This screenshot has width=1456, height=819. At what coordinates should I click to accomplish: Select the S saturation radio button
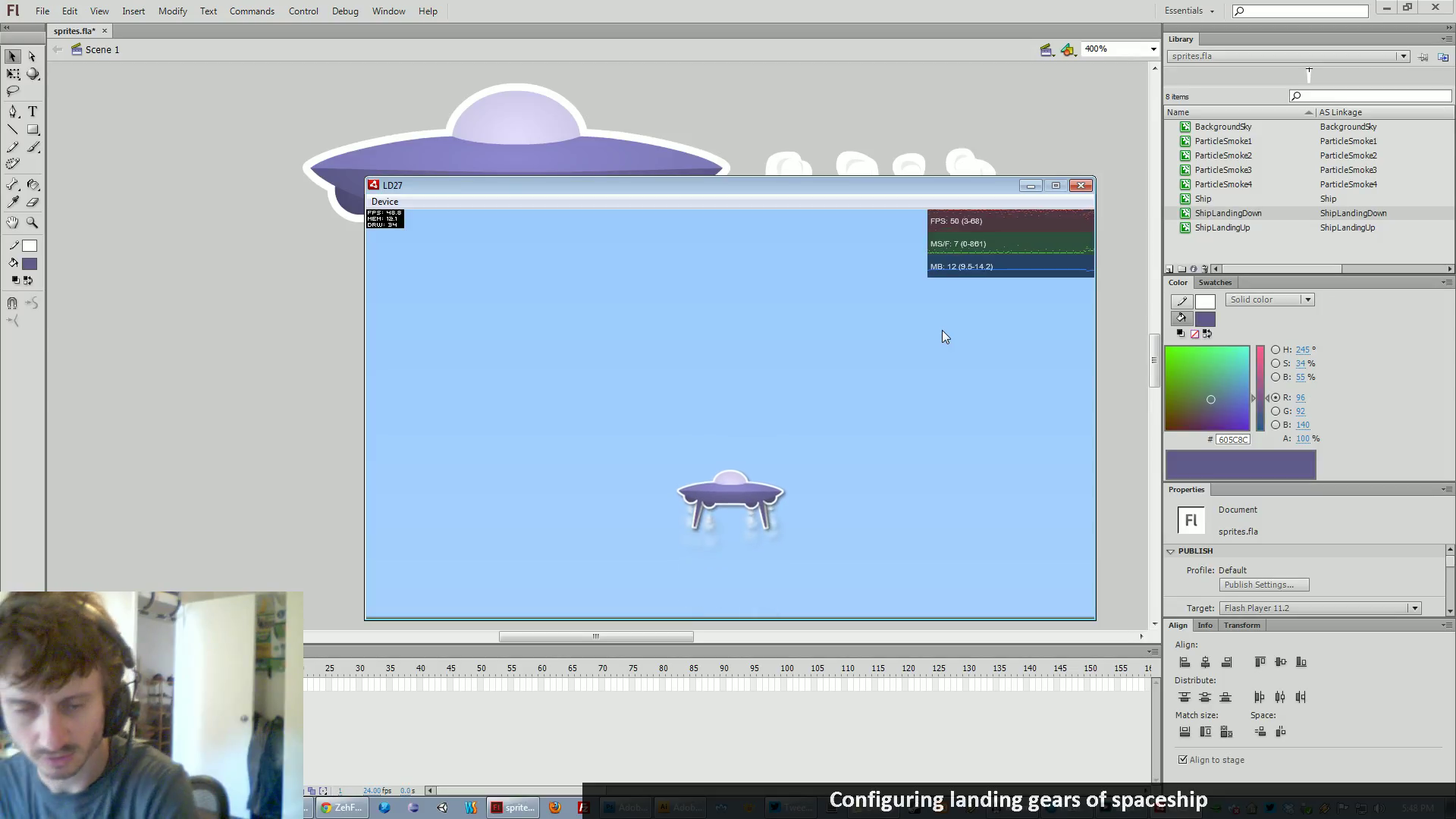pos(1276,363)
